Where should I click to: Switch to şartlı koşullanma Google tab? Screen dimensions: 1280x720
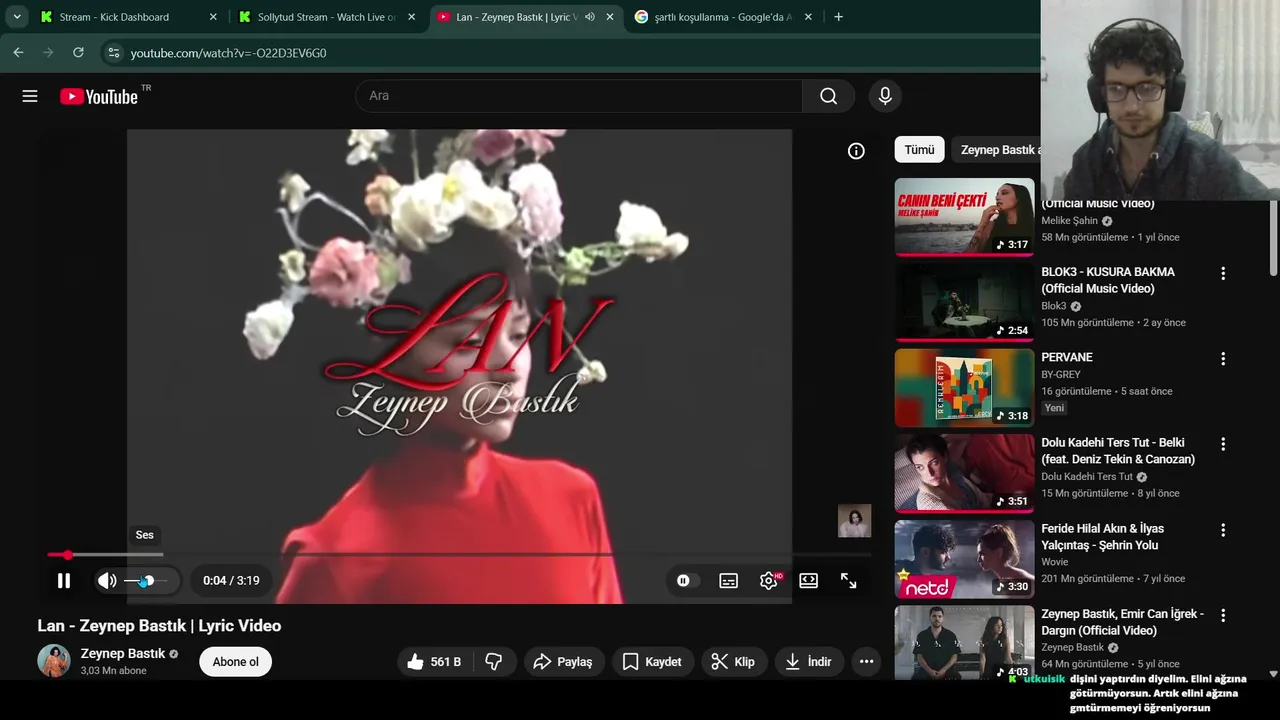(725, 17)
